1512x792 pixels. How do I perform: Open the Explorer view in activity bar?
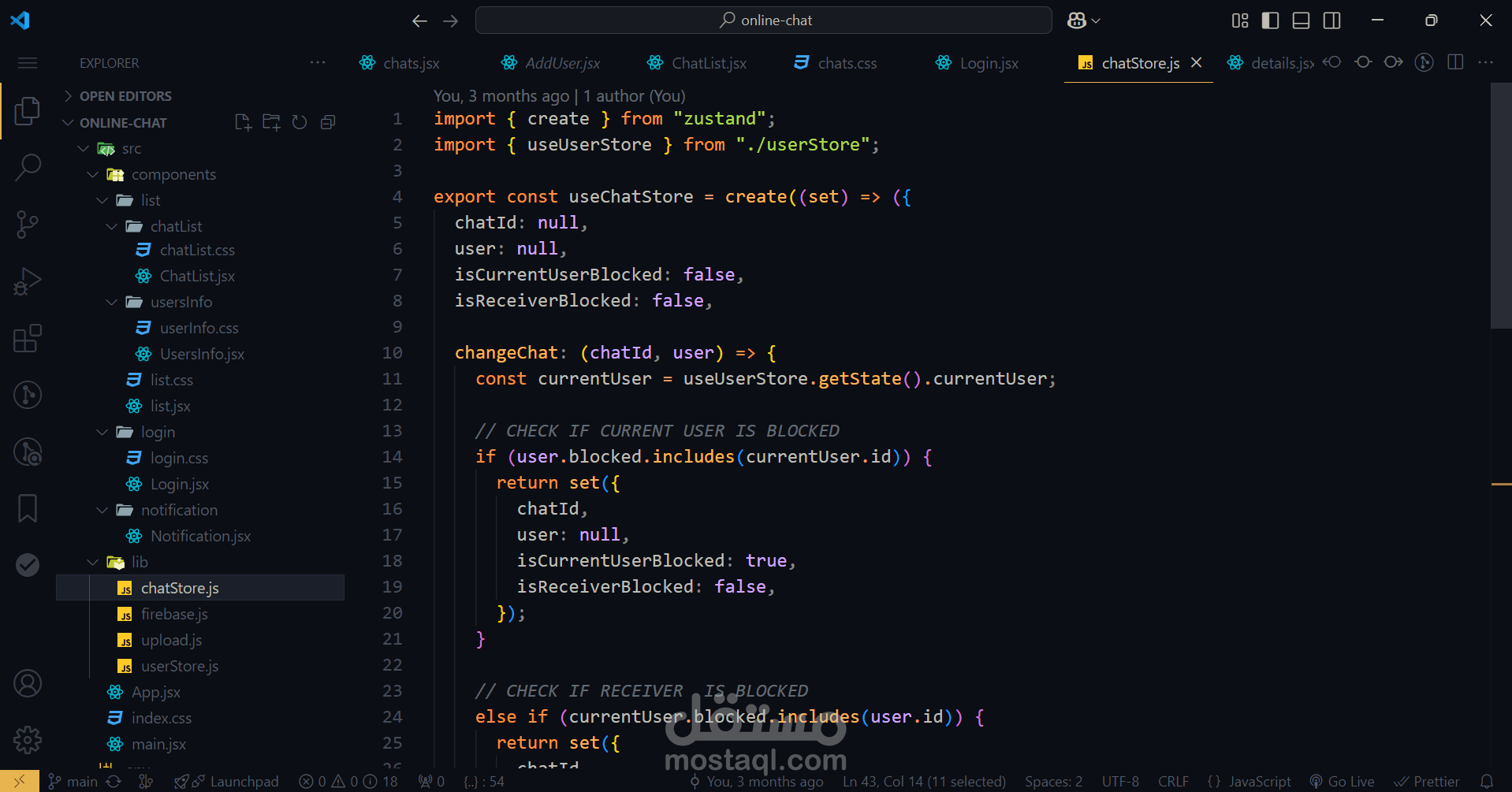click(x=28, y=110)
